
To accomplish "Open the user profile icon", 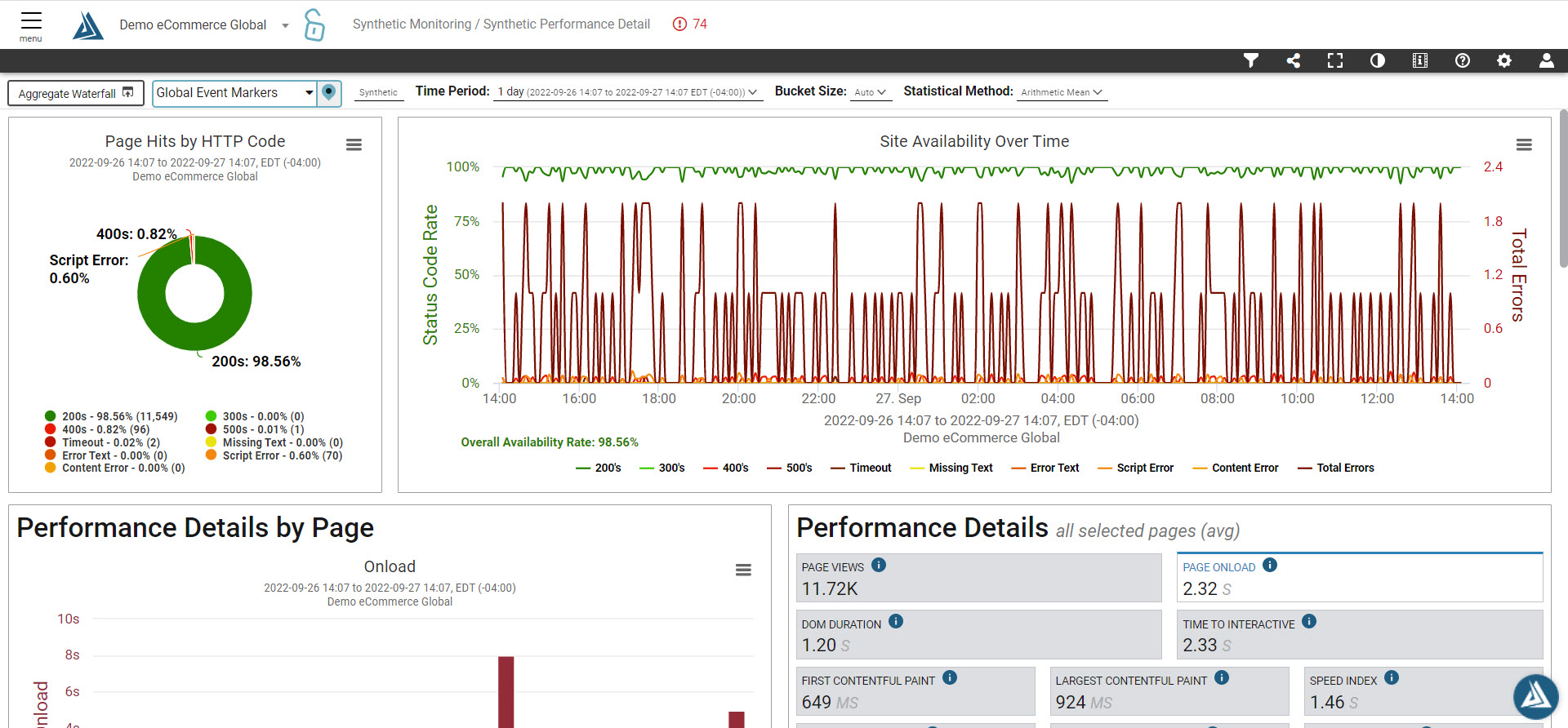I will (1547, 60).
